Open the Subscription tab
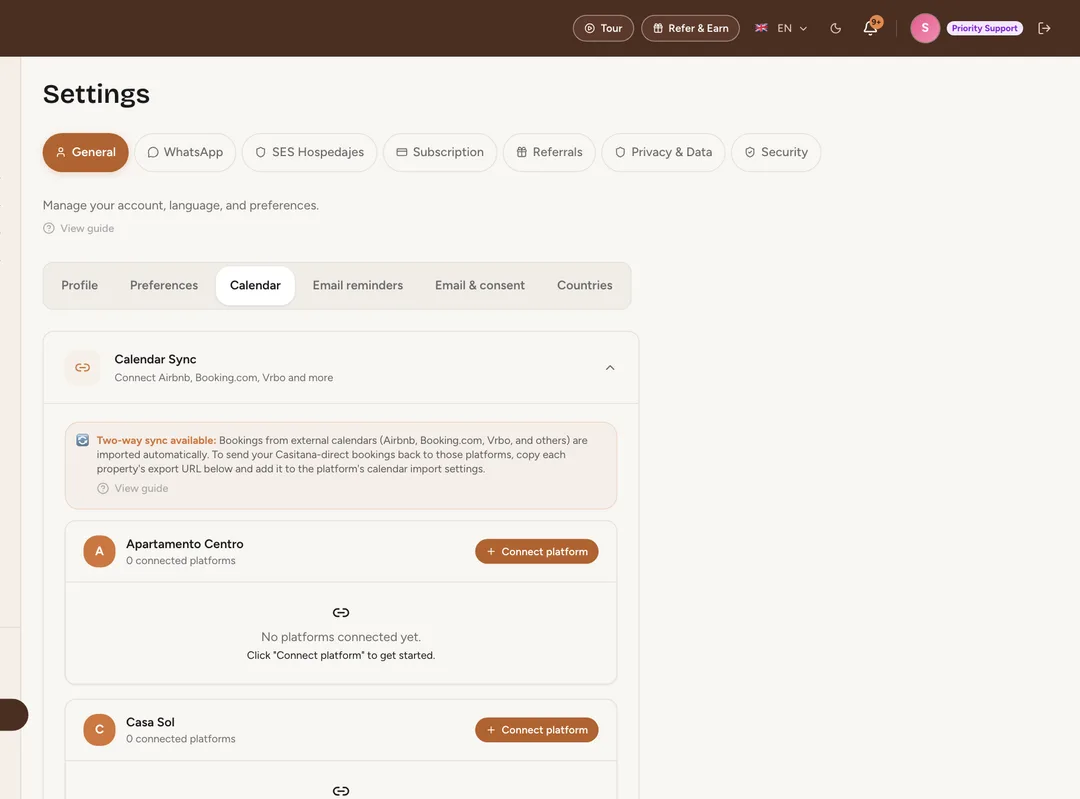This screenshot has width=1080, height=799. [440, 152]
